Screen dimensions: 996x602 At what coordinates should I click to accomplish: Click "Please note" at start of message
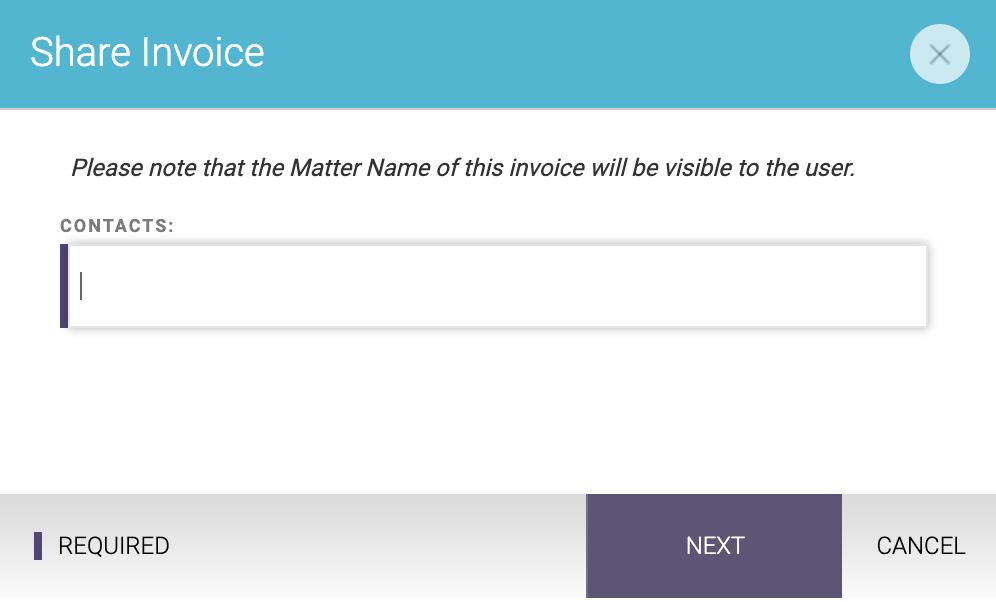pyautogui.click(x=107, y=168)
